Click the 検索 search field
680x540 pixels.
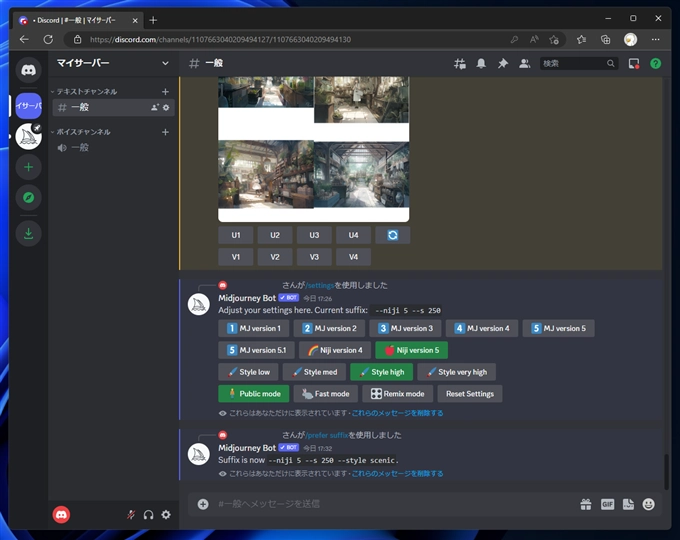tap(578, 64)
